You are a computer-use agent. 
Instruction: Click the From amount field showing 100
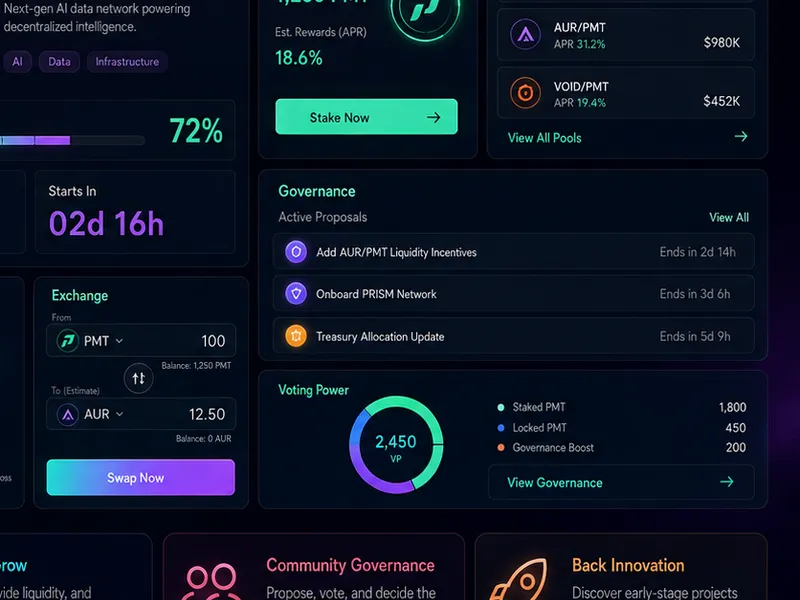(141, 340)
